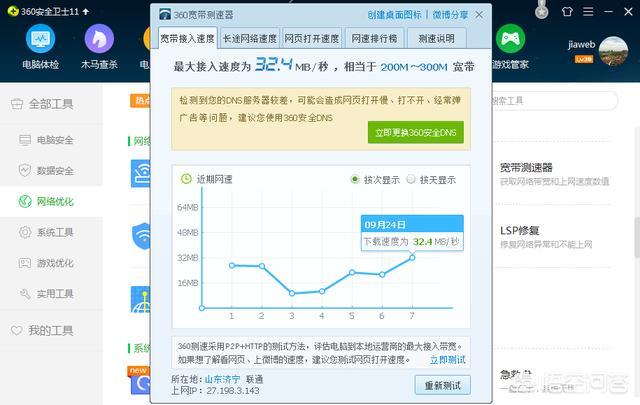This screenshot has height=405, width=640.
Task: Click the main window vertical scrollbar
Action: pyautogui.click(x=637, y=238)
